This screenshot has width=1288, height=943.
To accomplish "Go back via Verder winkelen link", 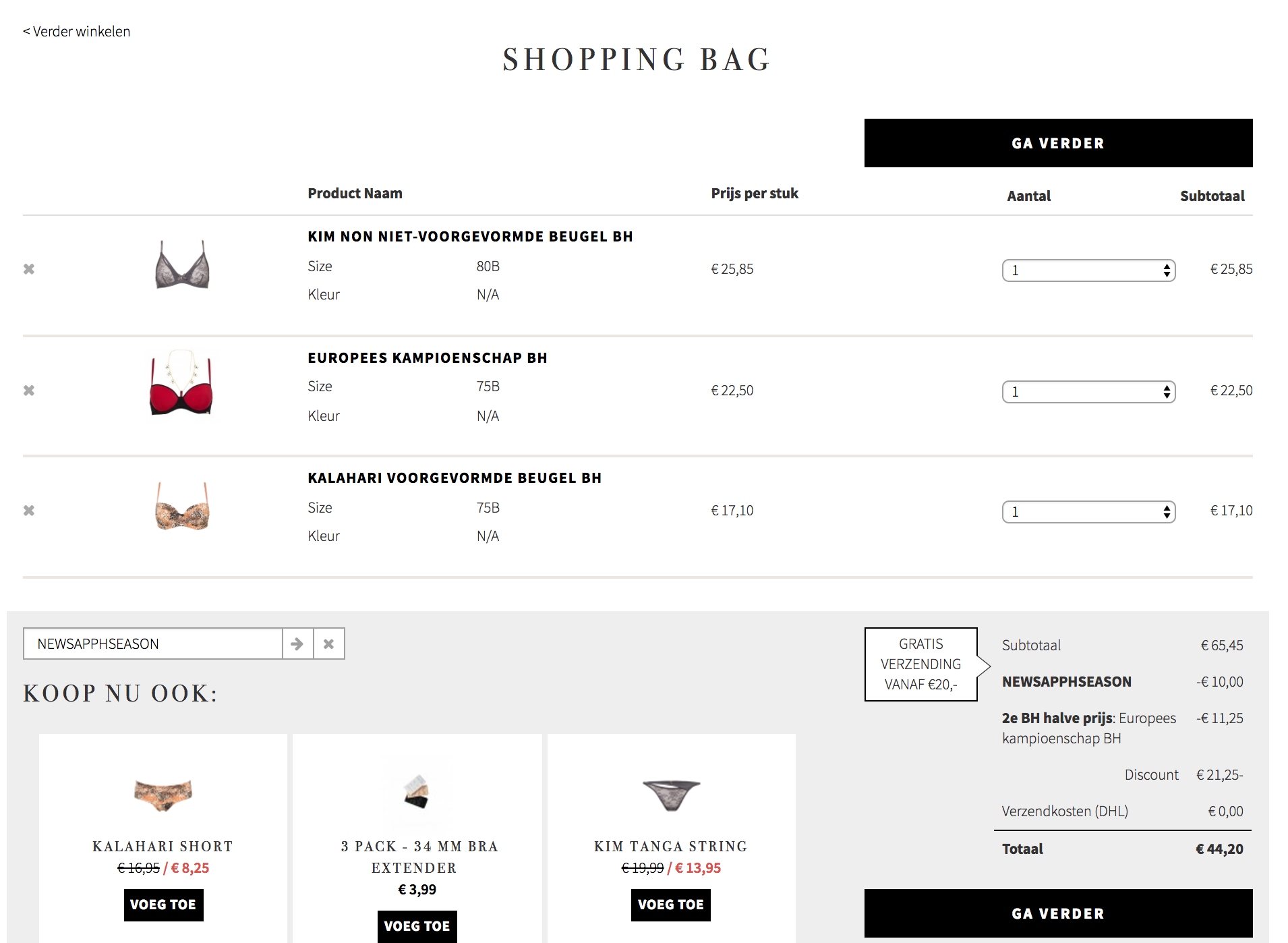I will tap(77, 32).
